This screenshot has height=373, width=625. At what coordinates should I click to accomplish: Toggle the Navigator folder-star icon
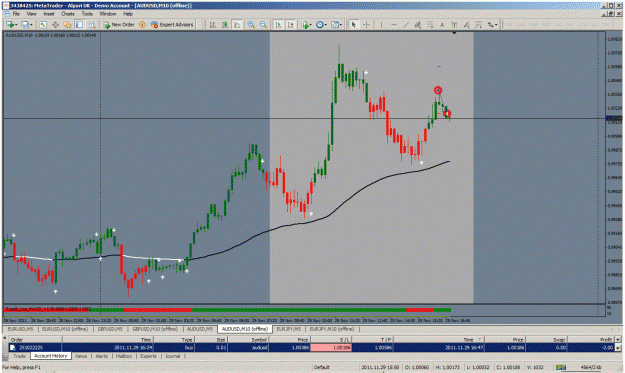[67, 25]
